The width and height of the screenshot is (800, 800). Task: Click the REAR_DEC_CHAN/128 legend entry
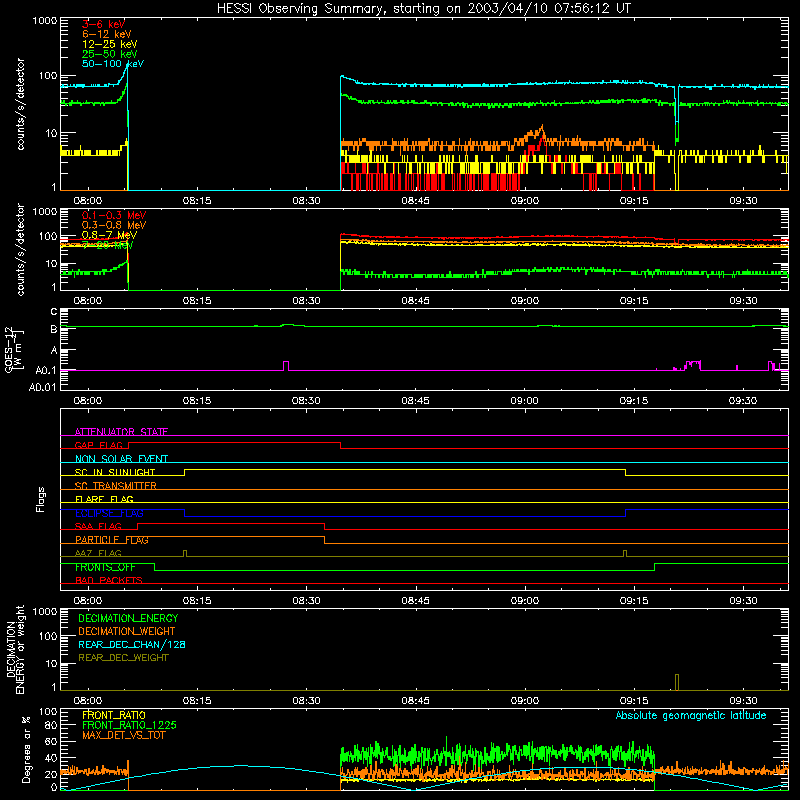(132, 645)
